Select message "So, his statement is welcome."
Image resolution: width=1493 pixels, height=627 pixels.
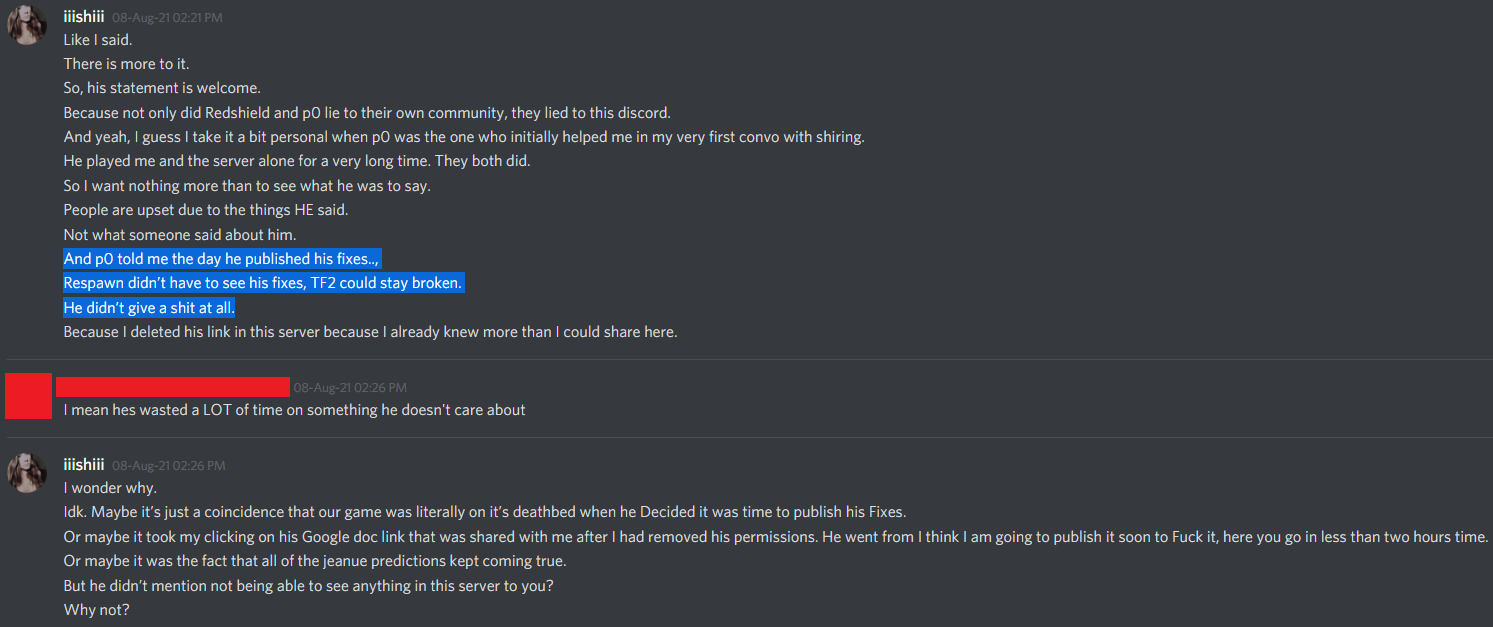(x=162, y=88)
